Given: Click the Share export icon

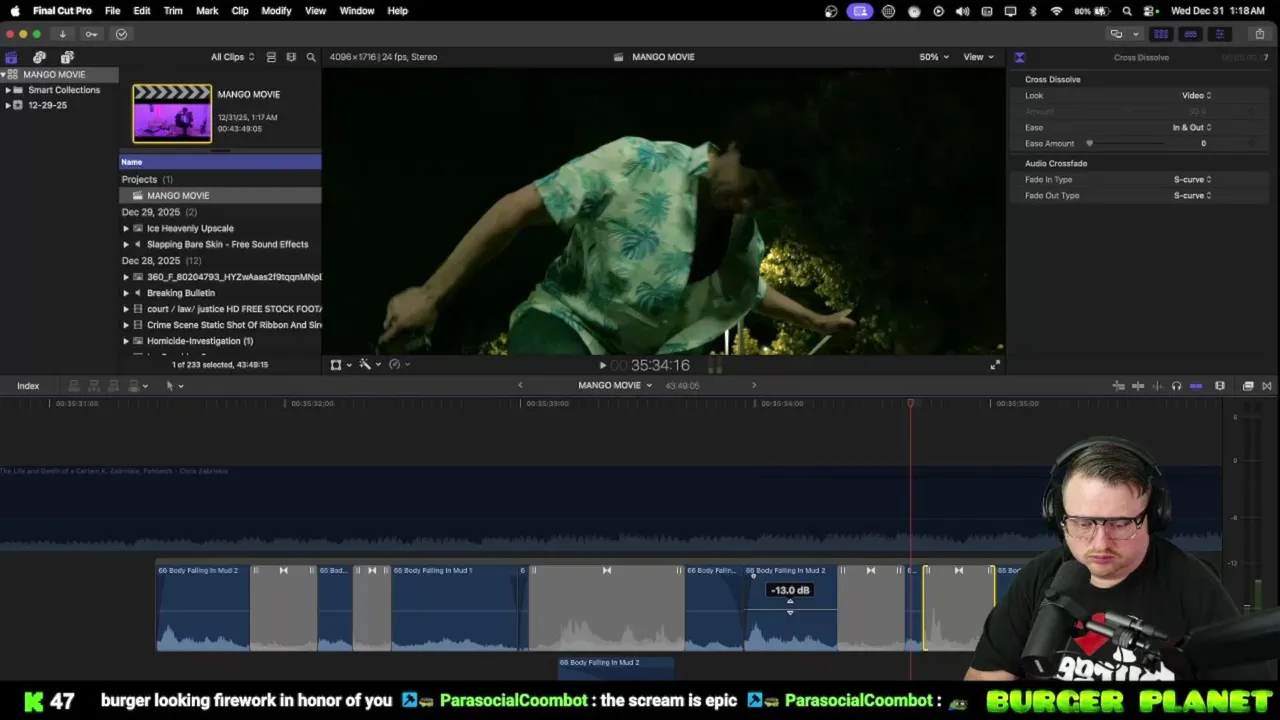Looking at the screenshot, I should click(1259, 34).
